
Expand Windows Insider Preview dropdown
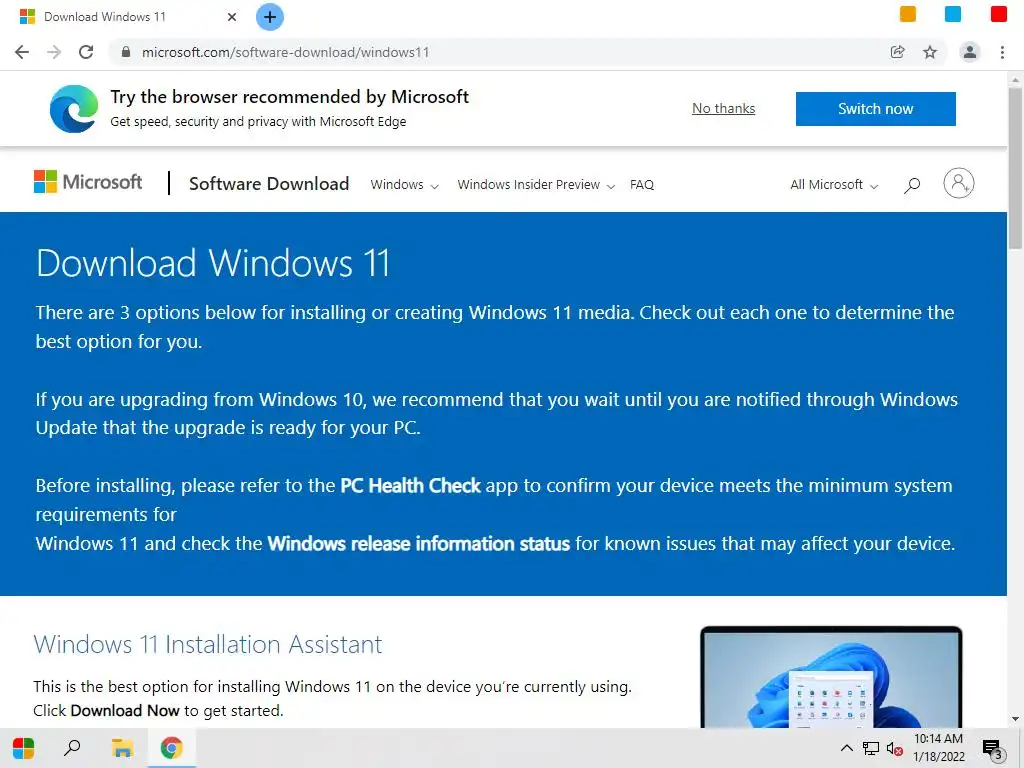pyautogui.click(x=536, y=185)
